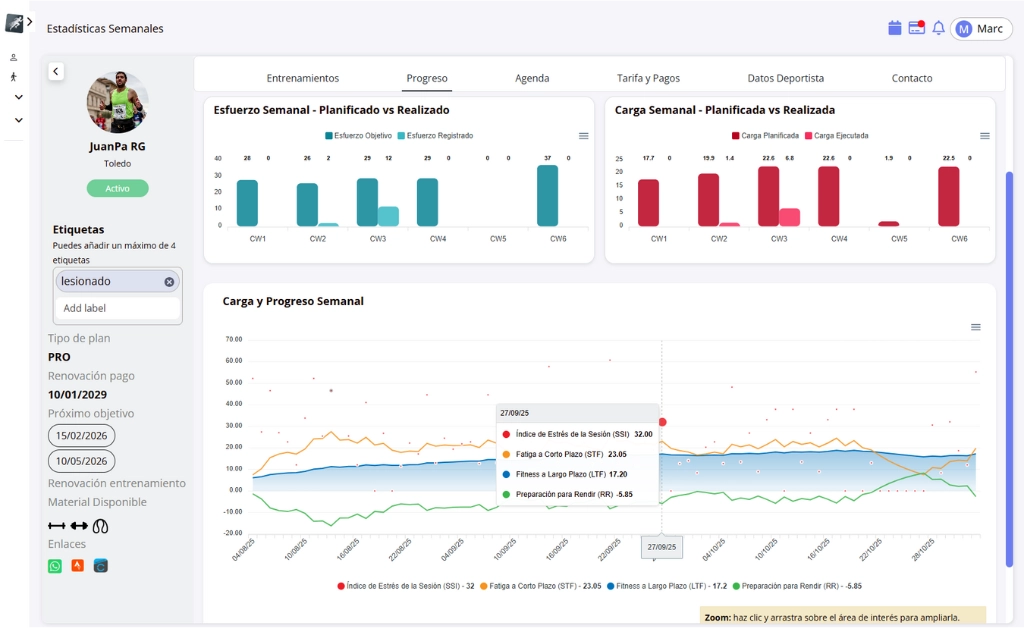Viewport: 1024px width, 628px height.
Task: Remove the 'lesionado' label tag
Action: (x=169, y=282)
